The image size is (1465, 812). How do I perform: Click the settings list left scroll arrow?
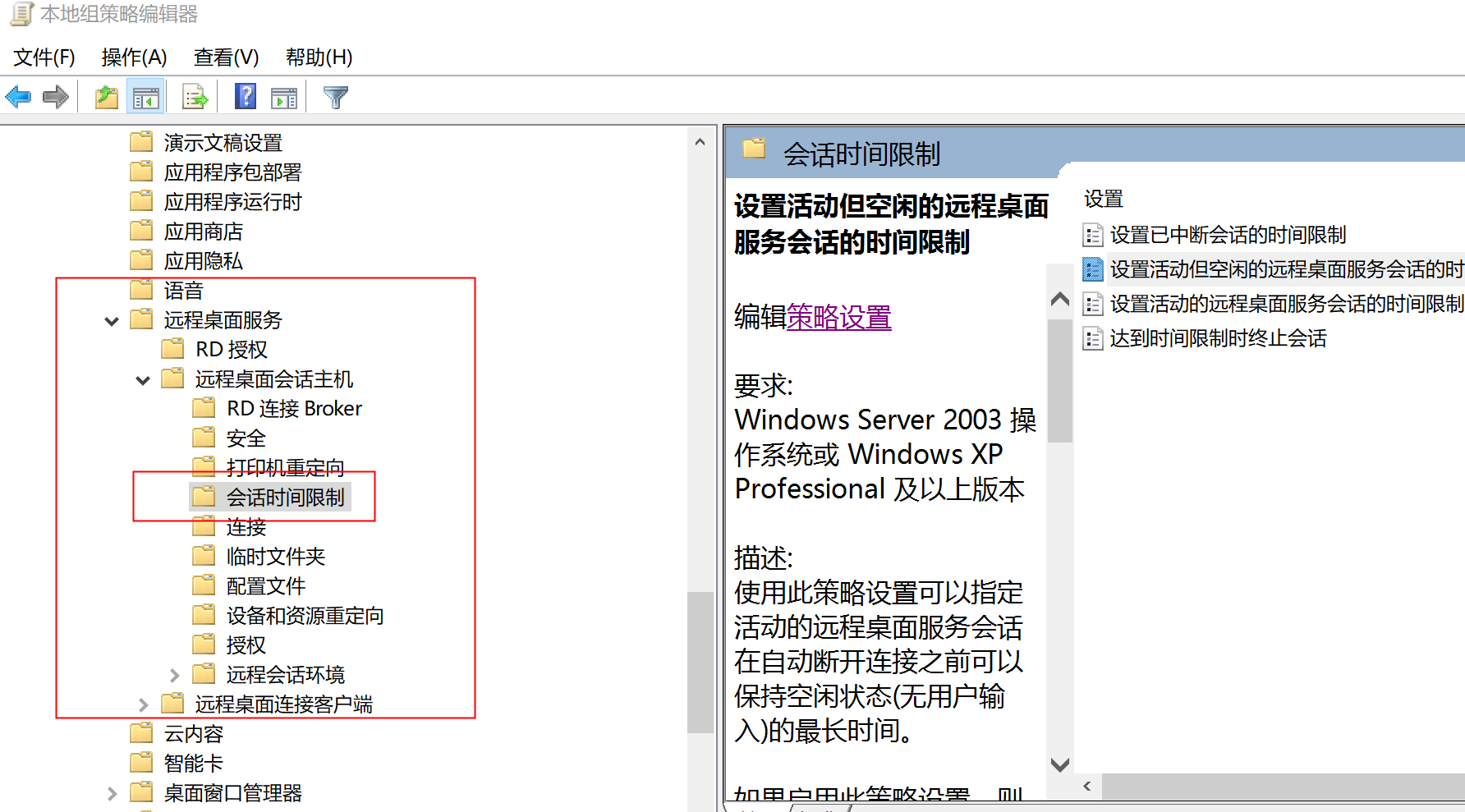coord(1087,787)
